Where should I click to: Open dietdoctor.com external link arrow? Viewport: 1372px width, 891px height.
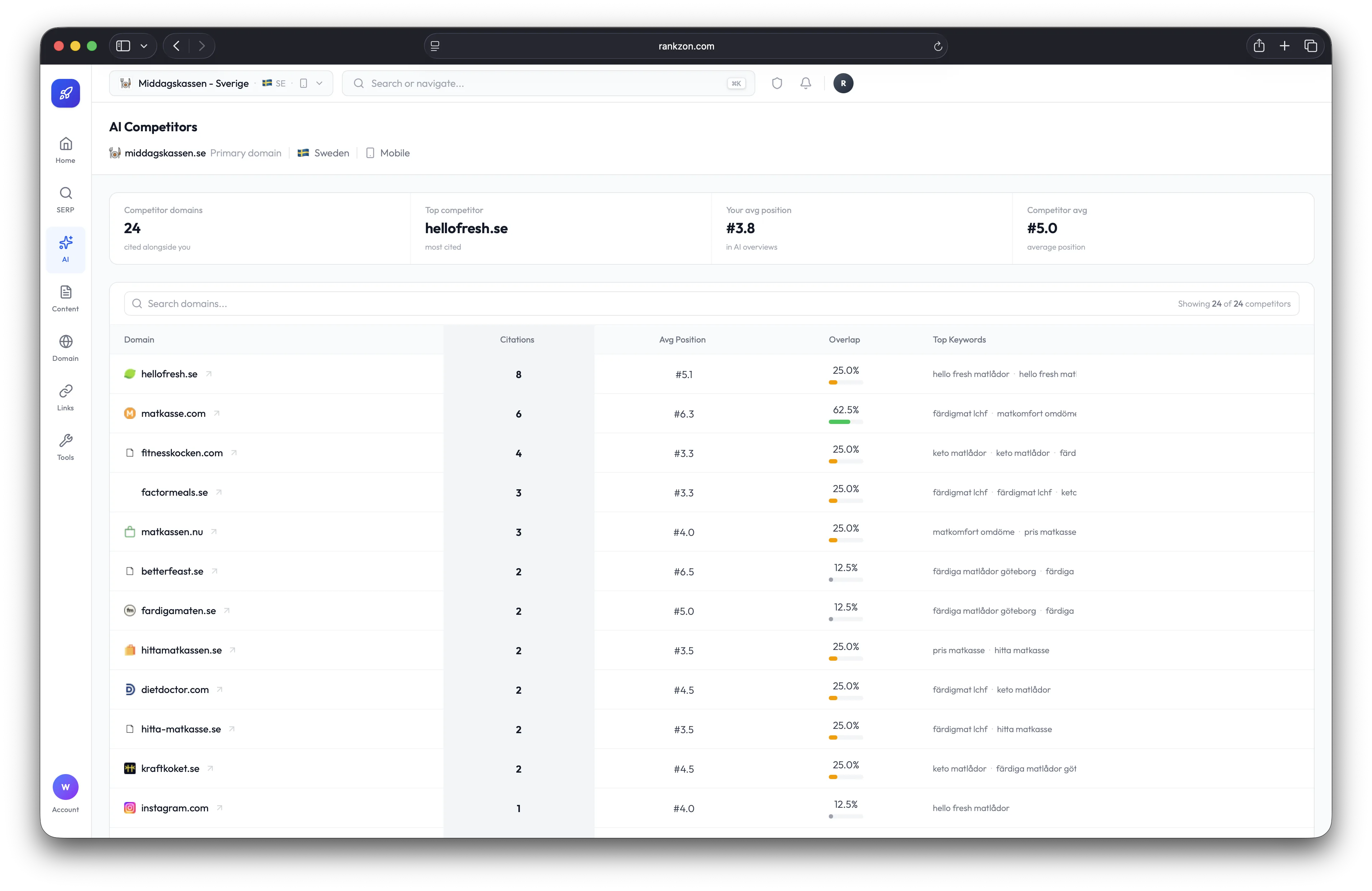(x=220, y=690)
